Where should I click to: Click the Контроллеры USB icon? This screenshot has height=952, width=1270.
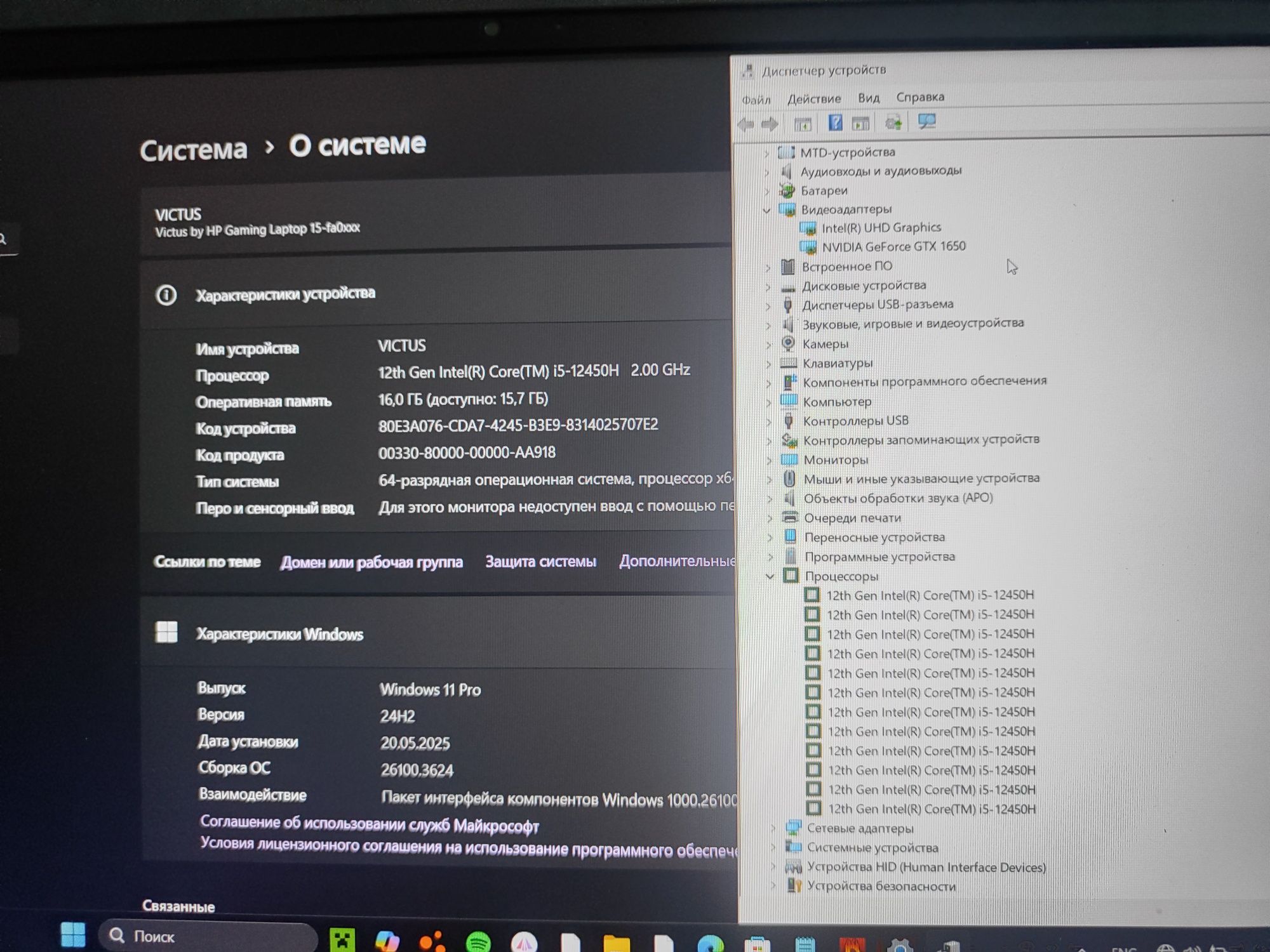(x=789, y=421)
